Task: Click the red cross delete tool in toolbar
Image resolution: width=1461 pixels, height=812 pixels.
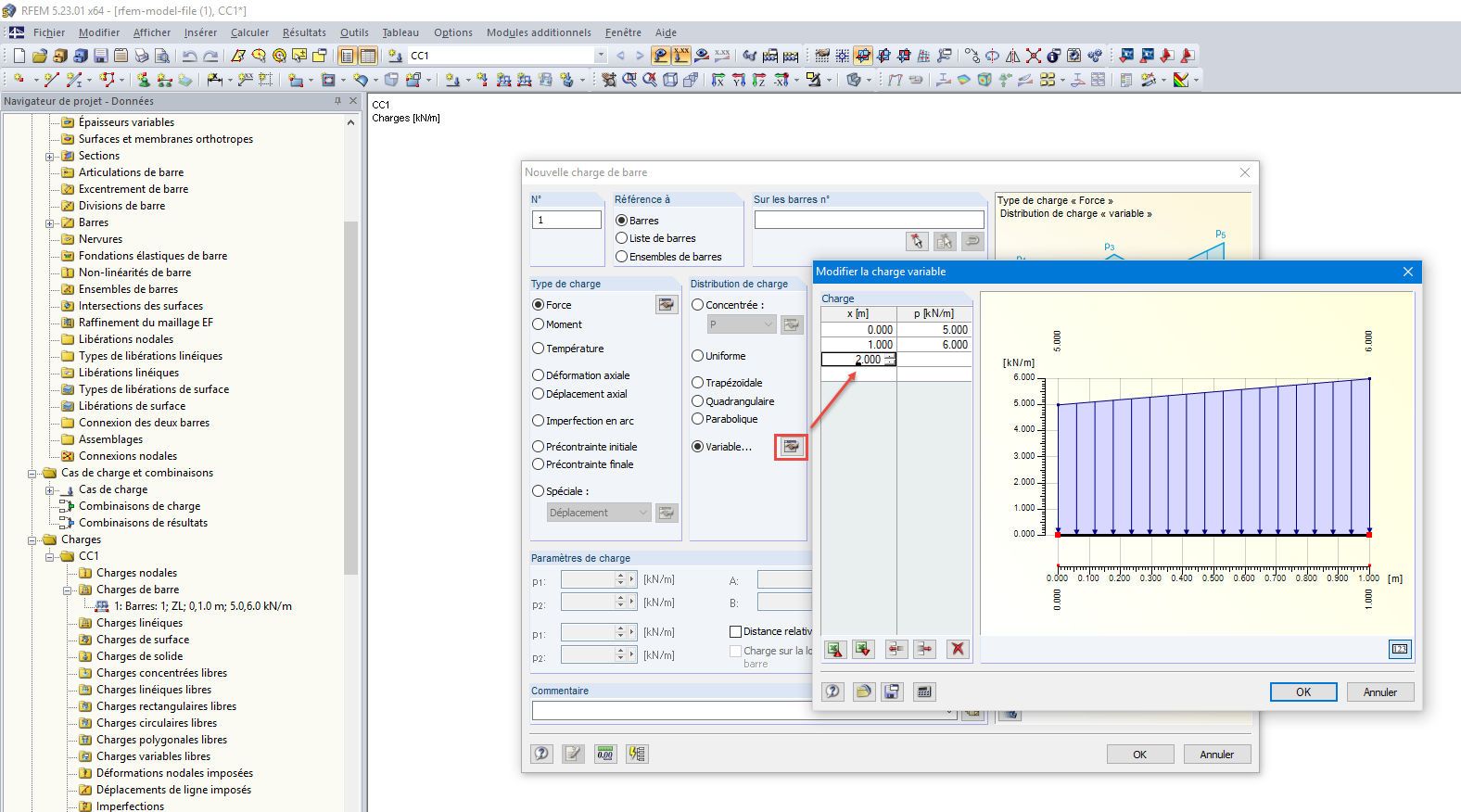Action: pyautogui.click(x=1034, y=56)
